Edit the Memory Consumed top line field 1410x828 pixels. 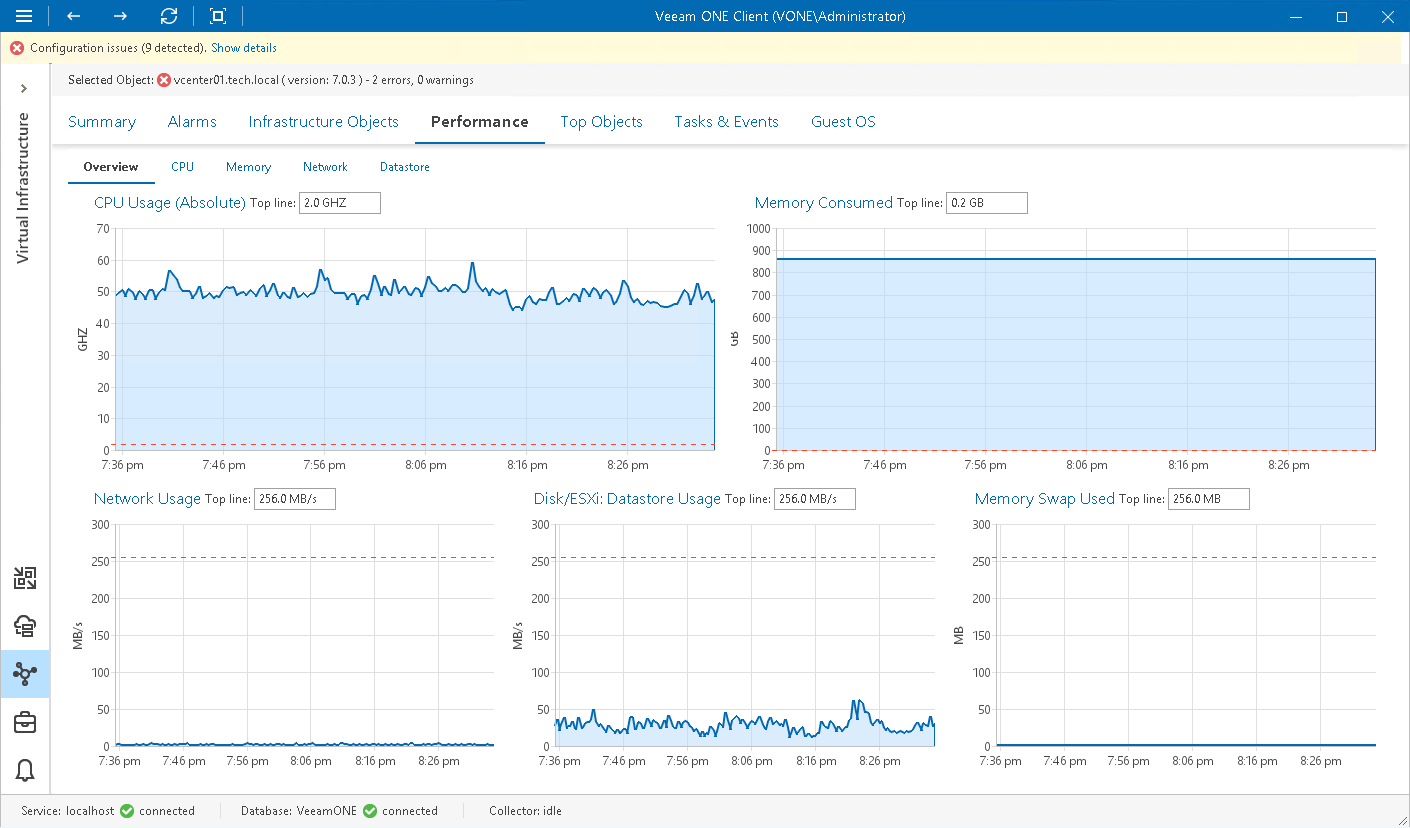click(x=987, y=203)
